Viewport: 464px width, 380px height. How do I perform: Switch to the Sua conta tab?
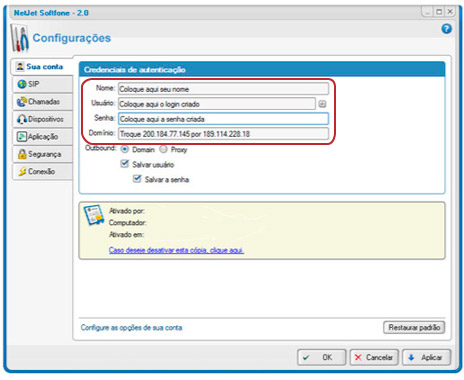[x=42, y=67]
